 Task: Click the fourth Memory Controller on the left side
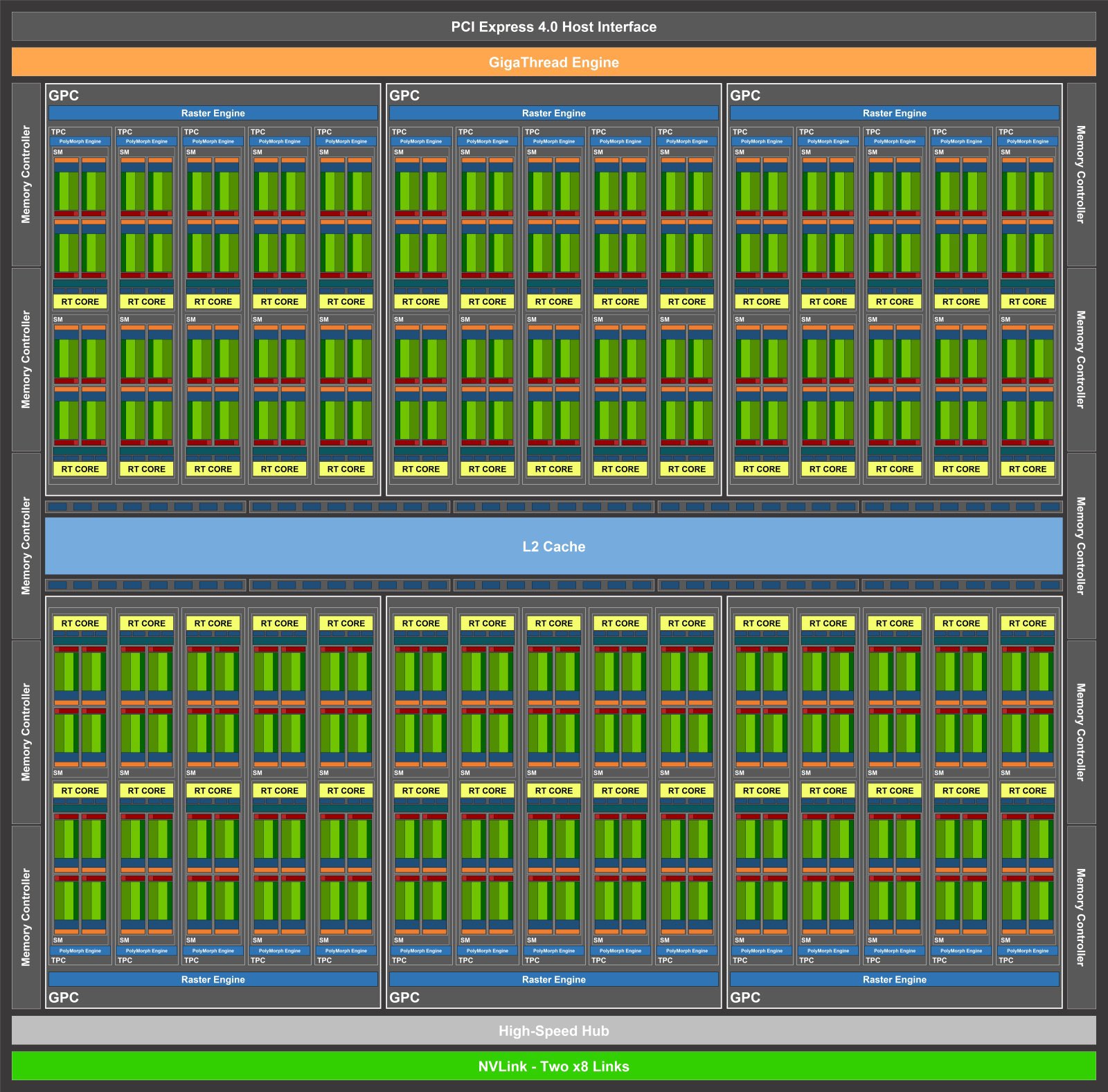[x=26, y=732]
